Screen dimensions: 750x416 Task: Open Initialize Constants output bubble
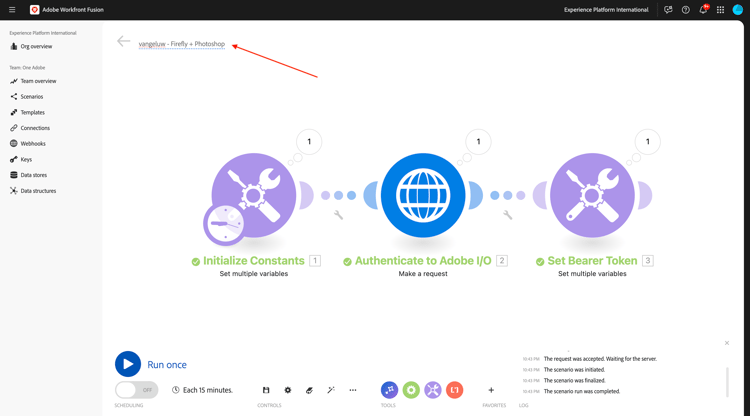tap(309, 142)
